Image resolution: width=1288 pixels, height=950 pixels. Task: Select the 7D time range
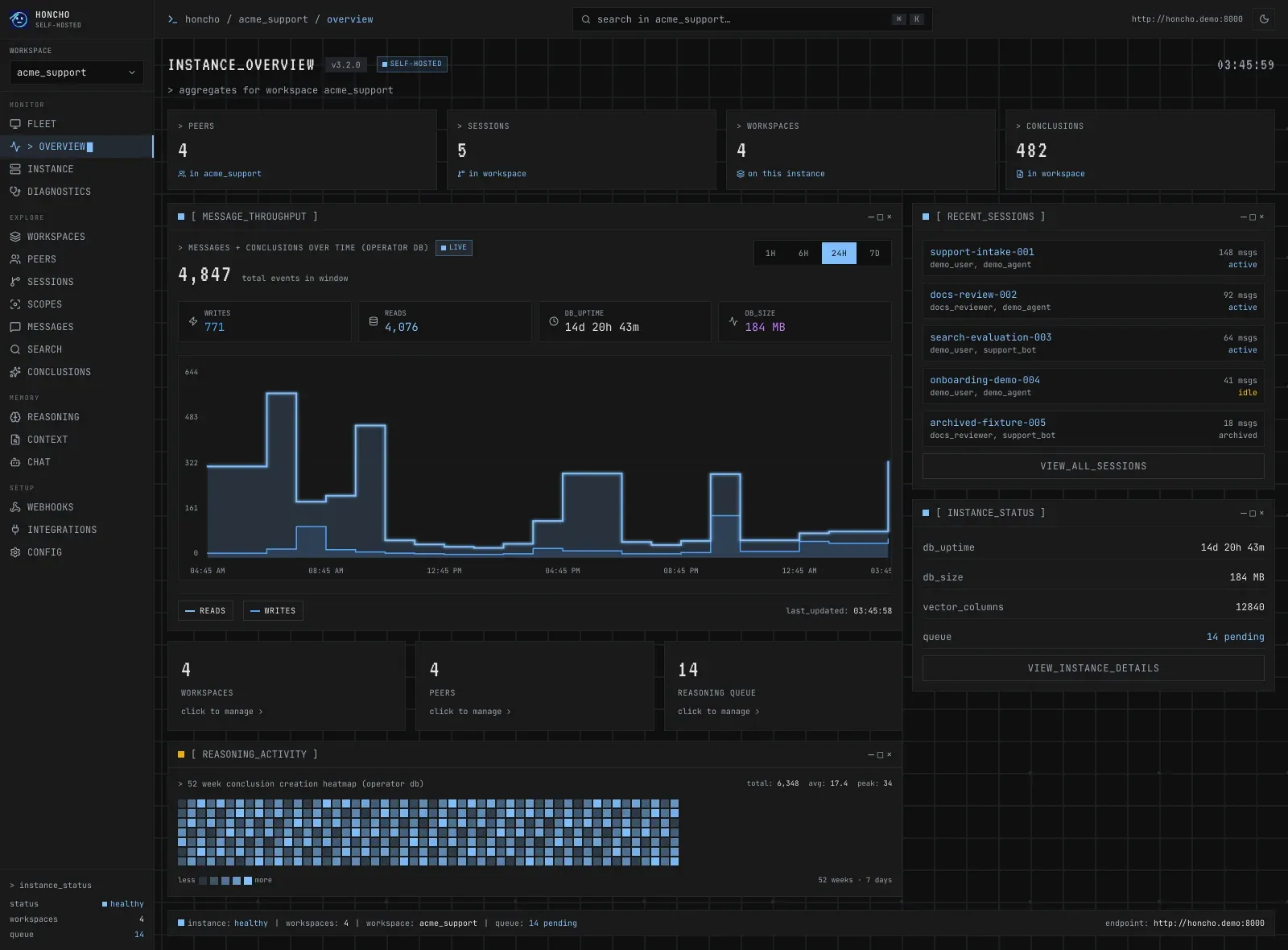tap(874, 253)
